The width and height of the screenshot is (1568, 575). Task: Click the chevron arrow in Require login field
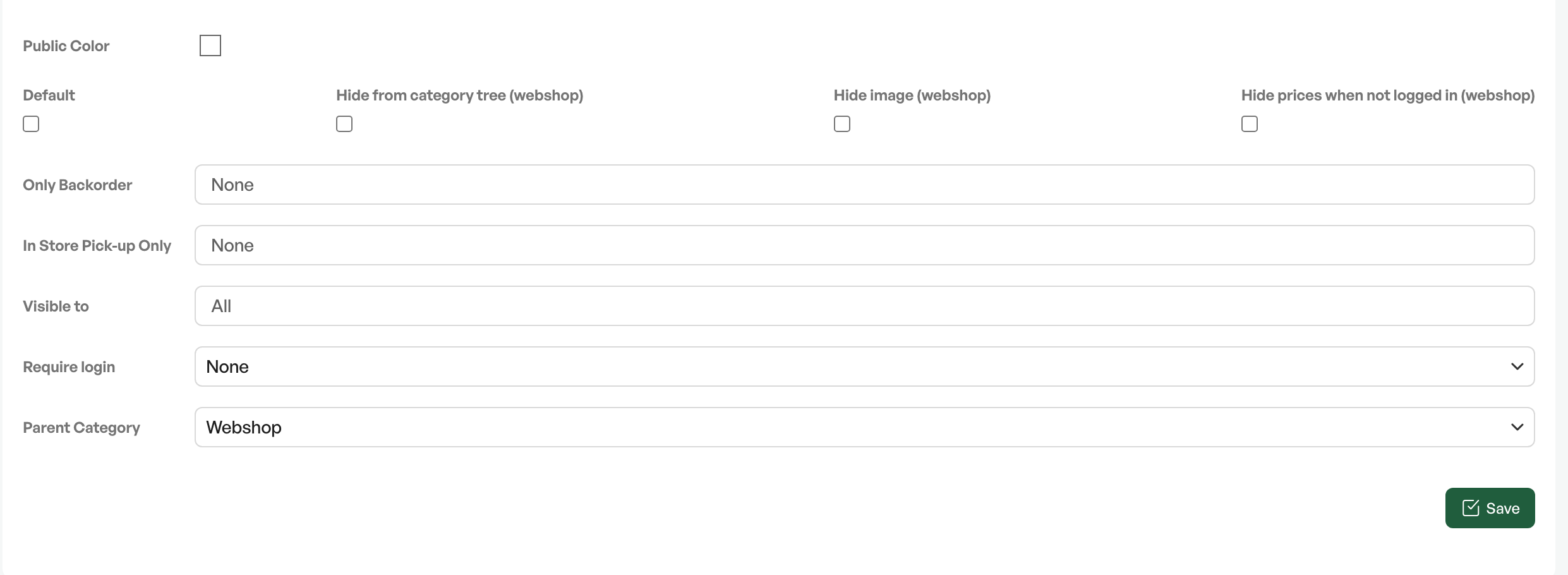pos(1517,366)
